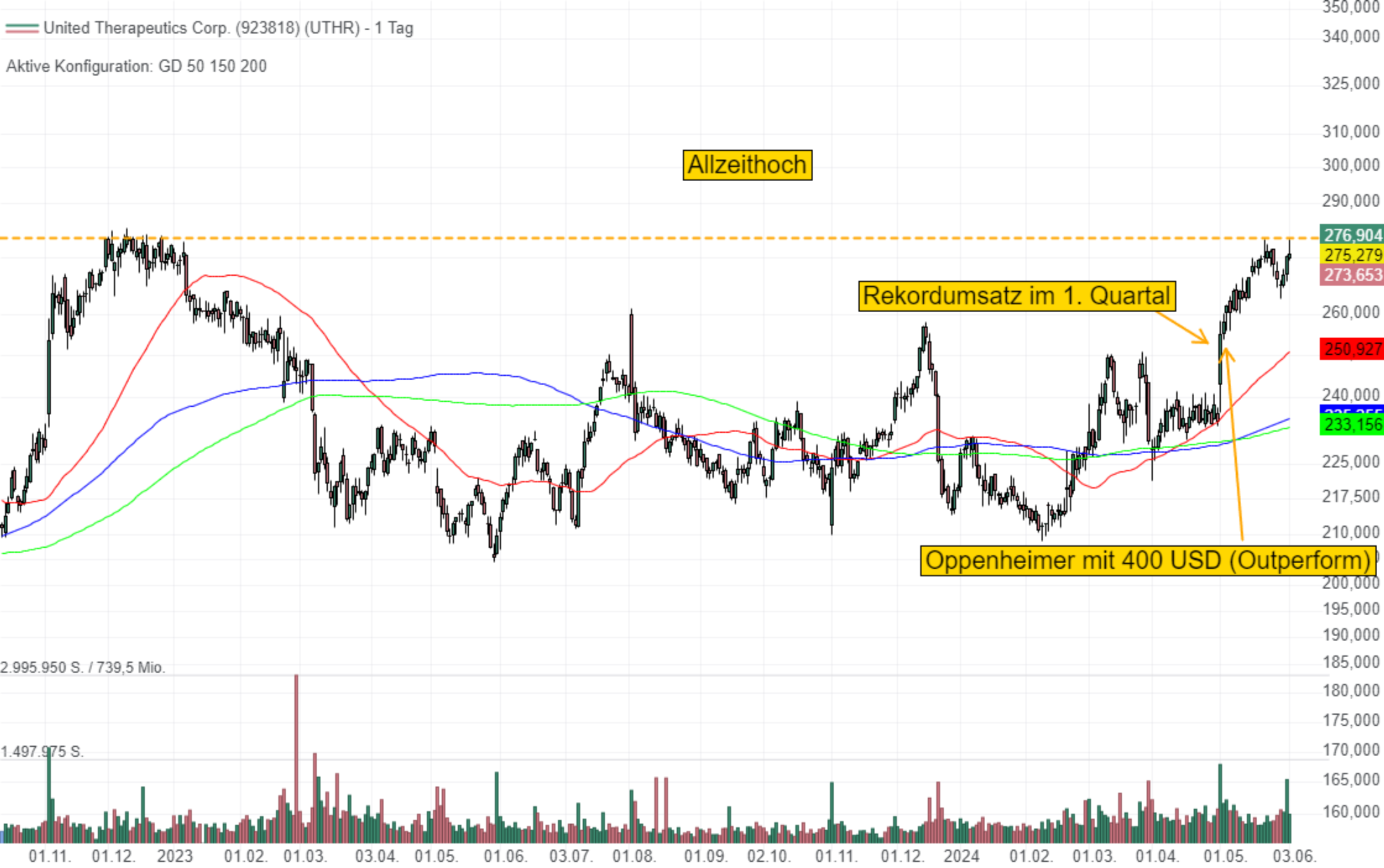Click the 217,500 price axis label

click(x=1351, y=496)
